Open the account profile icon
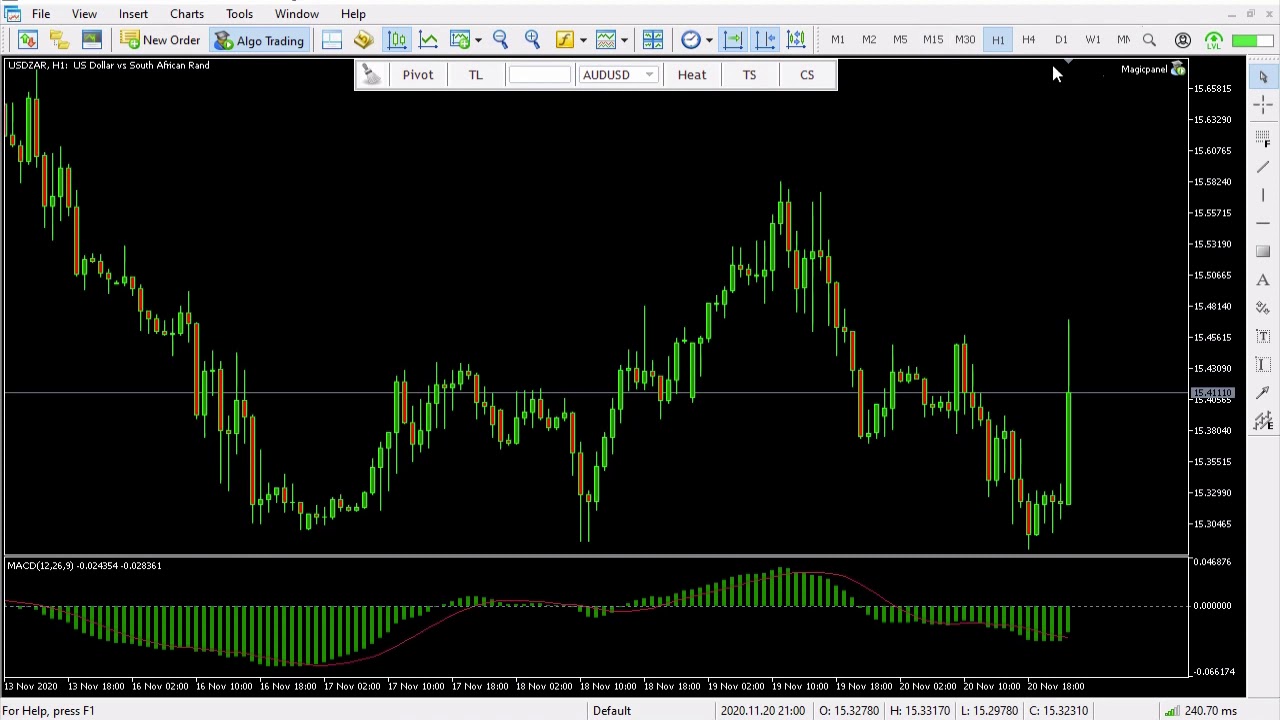This screenshot has width=1280, height=720. pyautogui.click(x=1182, y=40)
